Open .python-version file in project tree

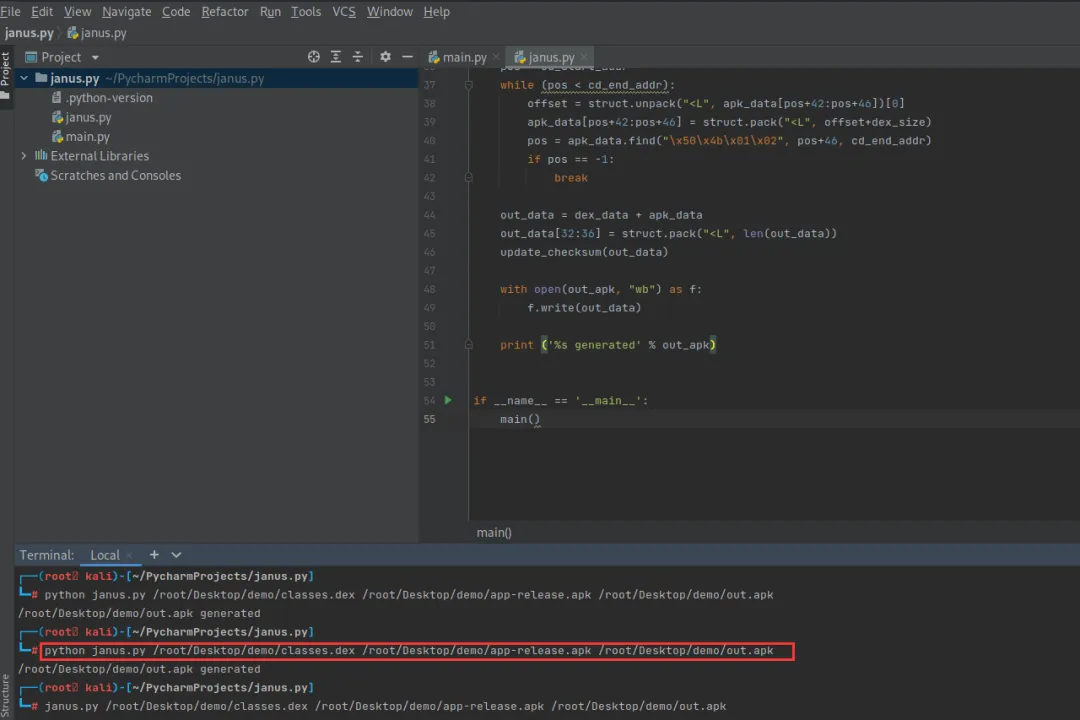click(109, 98)
